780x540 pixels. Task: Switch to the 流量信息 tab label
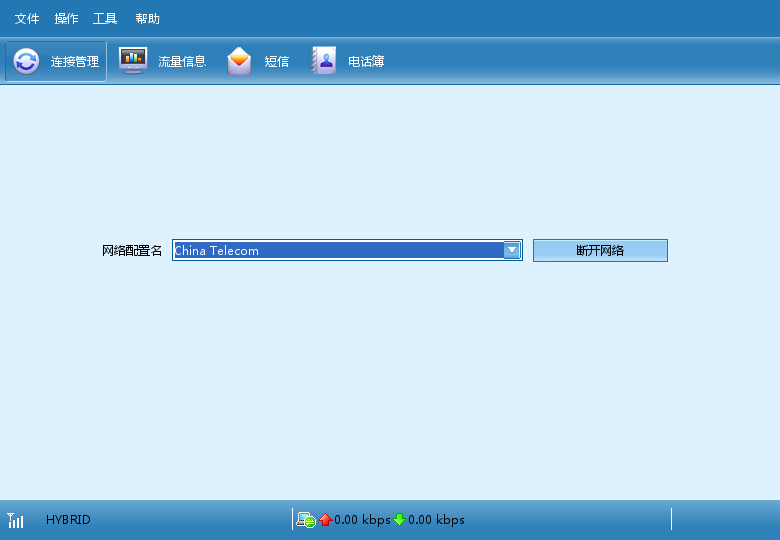tap(182, 62)
